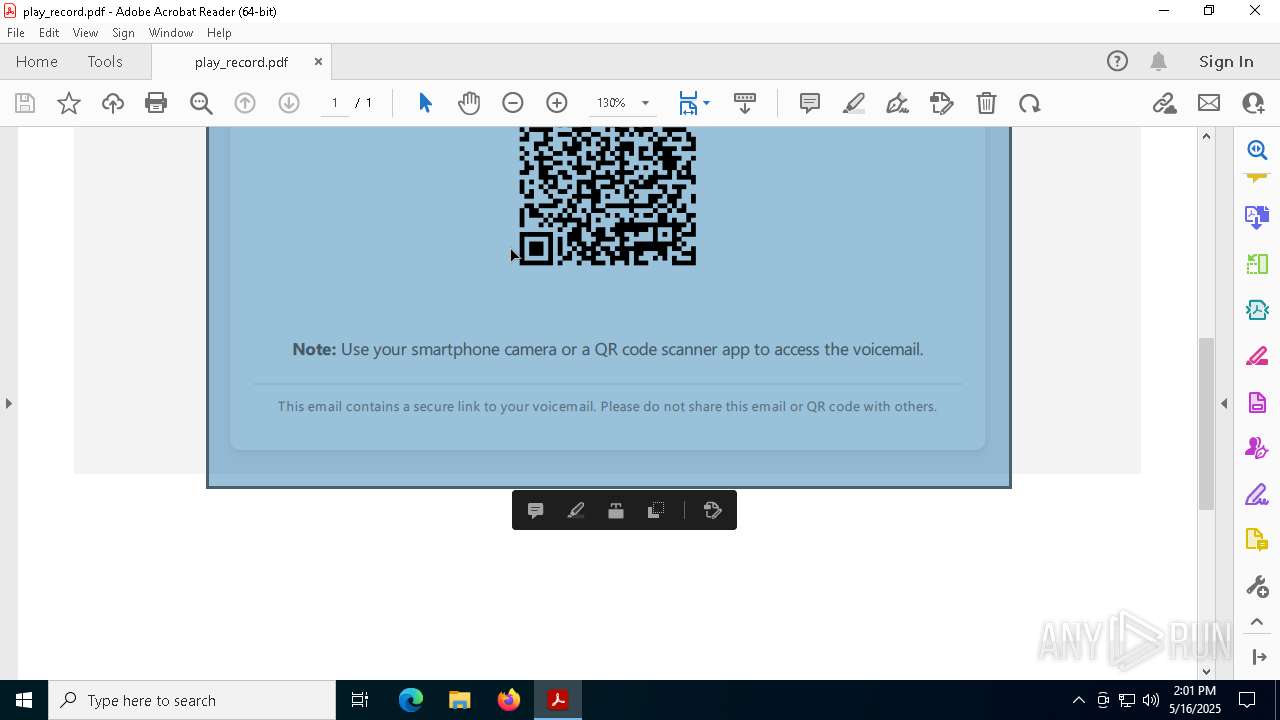Viewport: 1280px width, 720px height.
Task: Click the stamp icon in floating toolbar
Action: [x=713, y=510]
